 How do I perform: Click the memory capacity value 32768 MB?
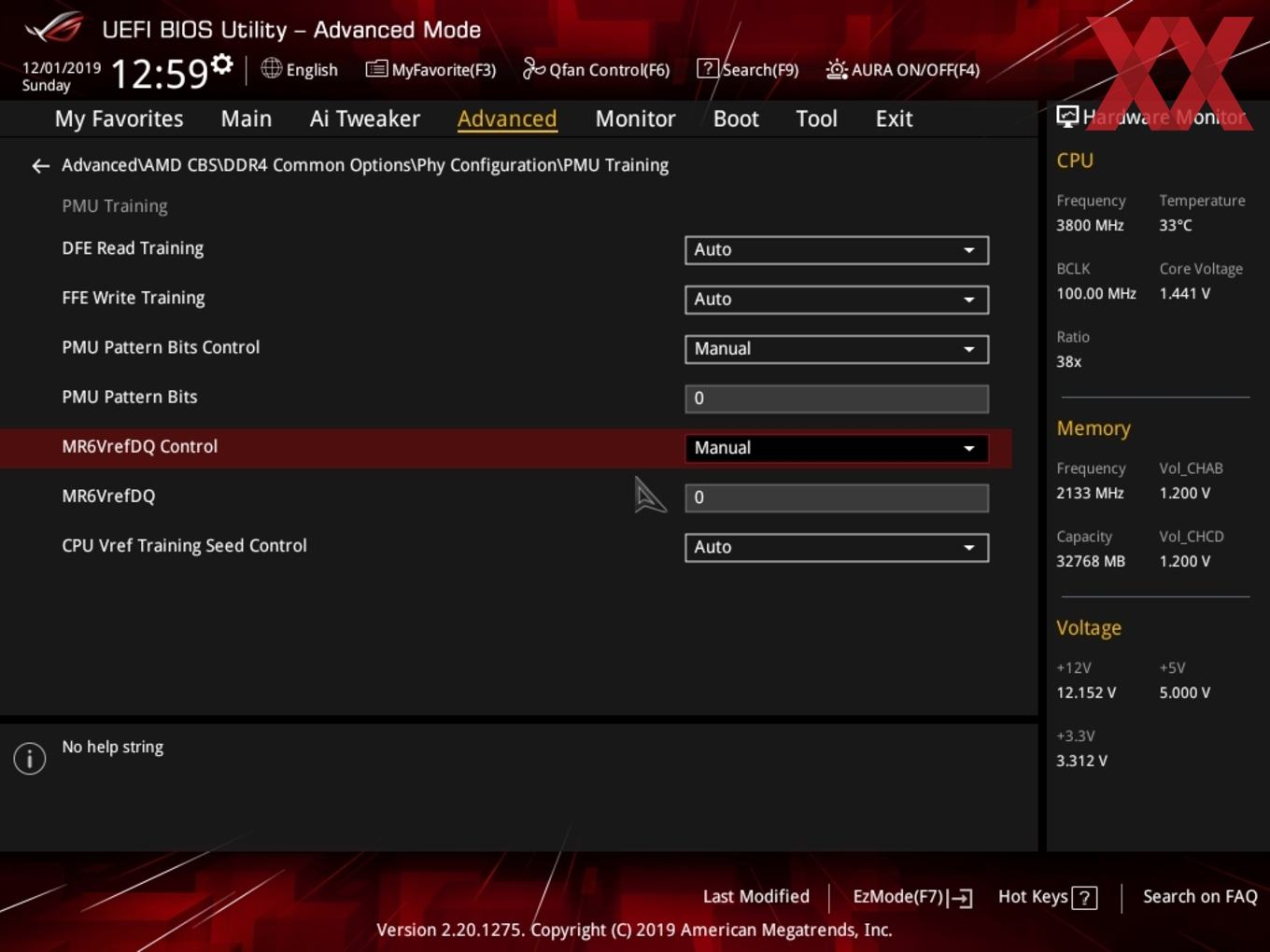tap(1091, 561)
